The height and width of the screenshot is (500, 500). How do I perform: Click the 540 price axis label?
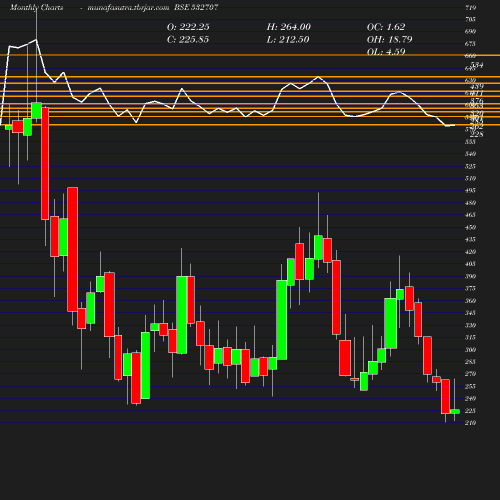(470, 154)
